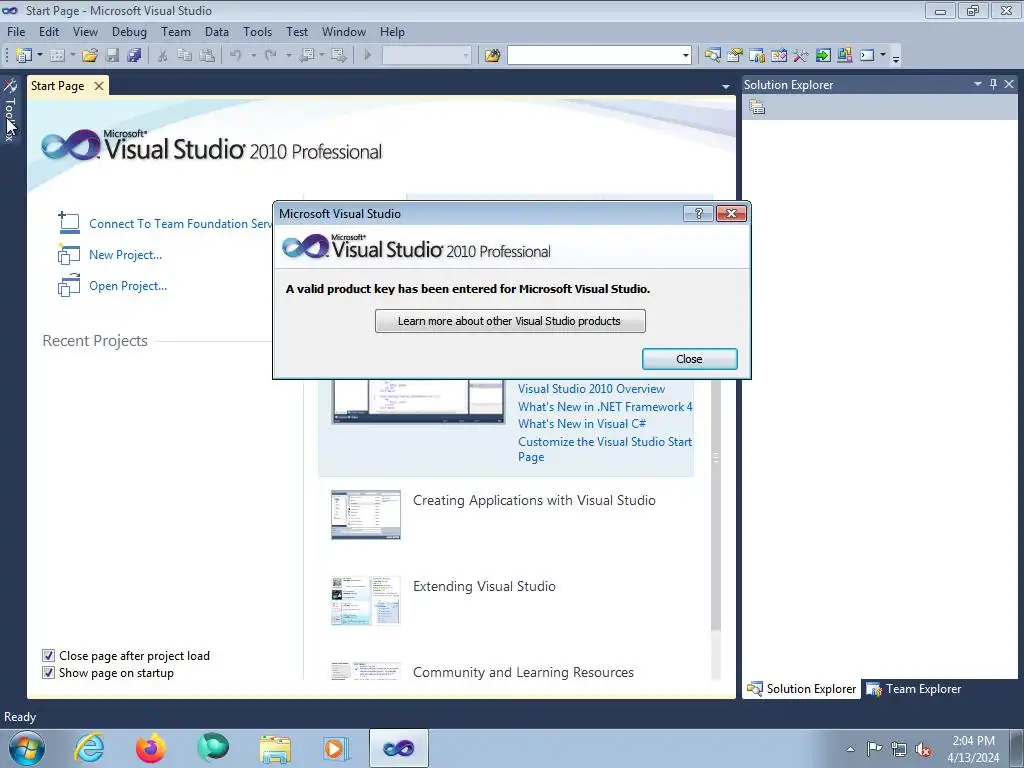Click the Open File folder toolbar icon
1024x768 pixels.
click(x=90, y=56)
